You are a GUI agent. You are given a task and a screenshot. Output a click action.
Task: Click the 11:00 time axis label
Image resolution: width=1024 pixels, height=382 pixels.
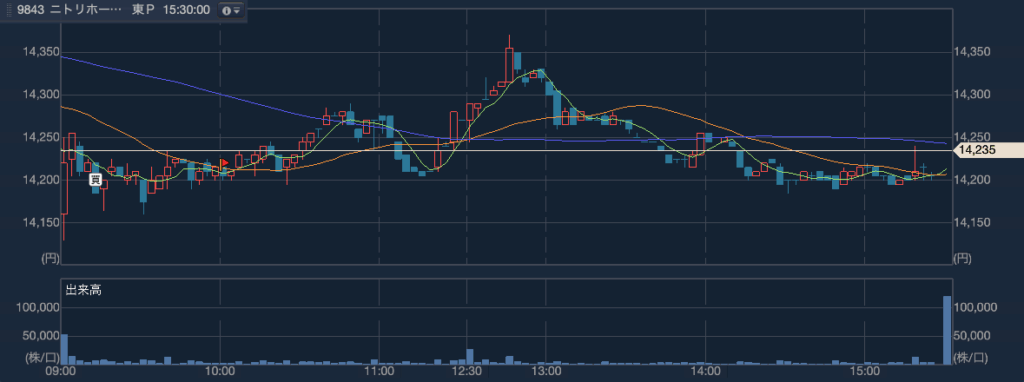click(x=379, y=372)
